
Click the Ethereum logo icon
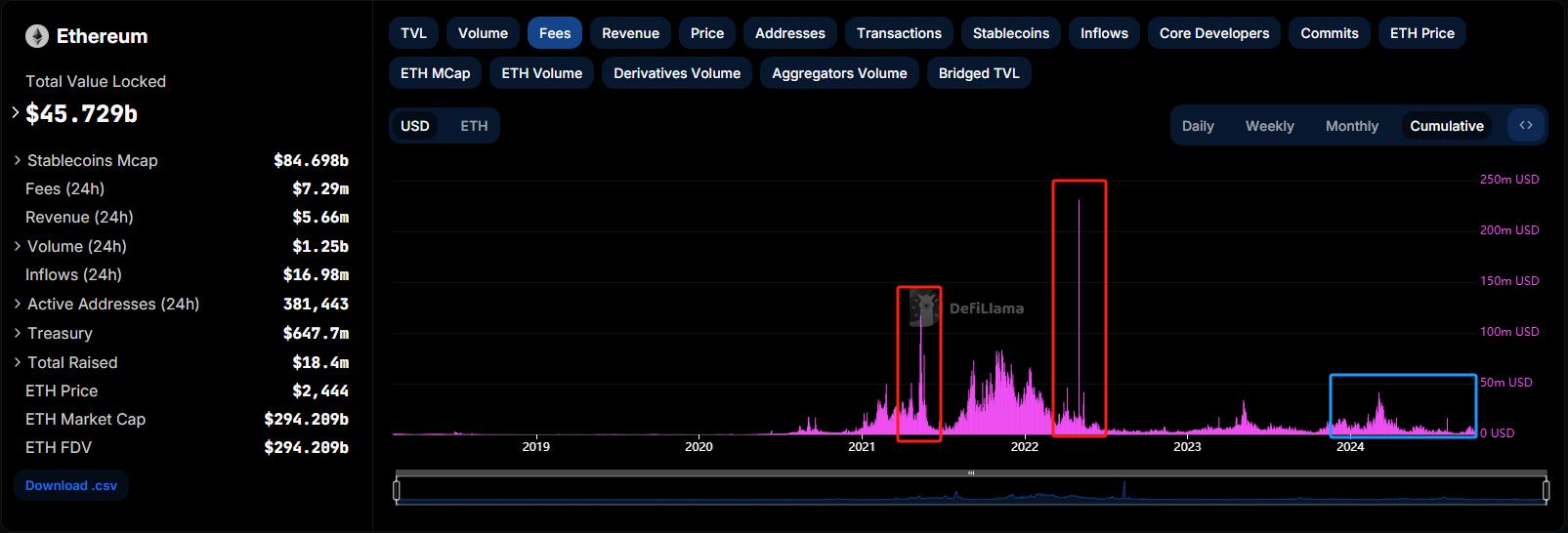click(x=37, y=37)
